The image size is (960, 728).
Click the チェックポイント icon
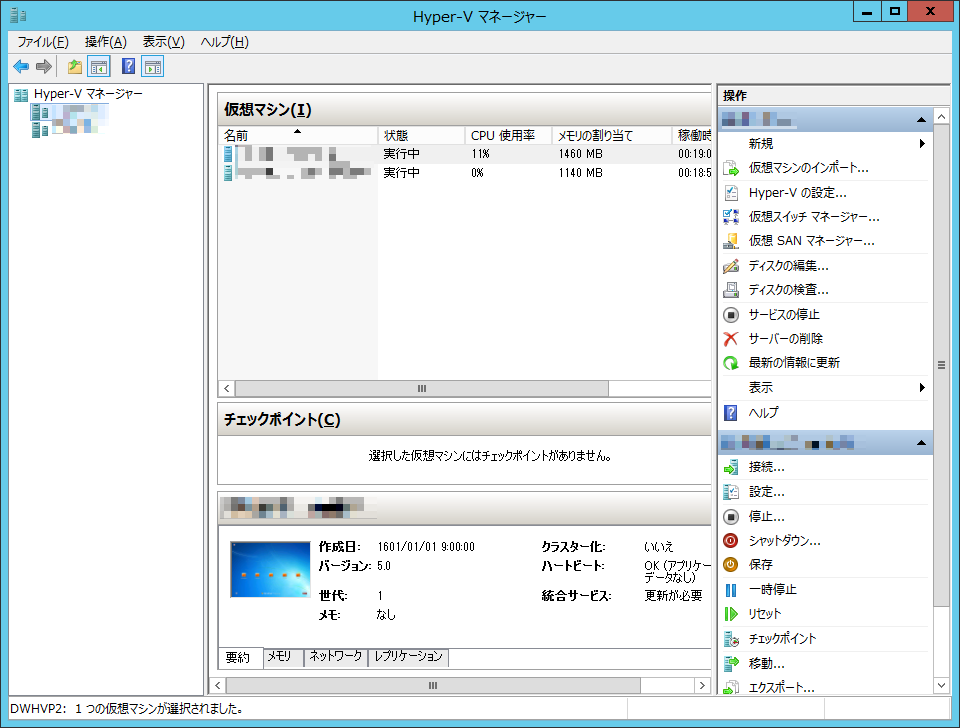tap(731, 639)
